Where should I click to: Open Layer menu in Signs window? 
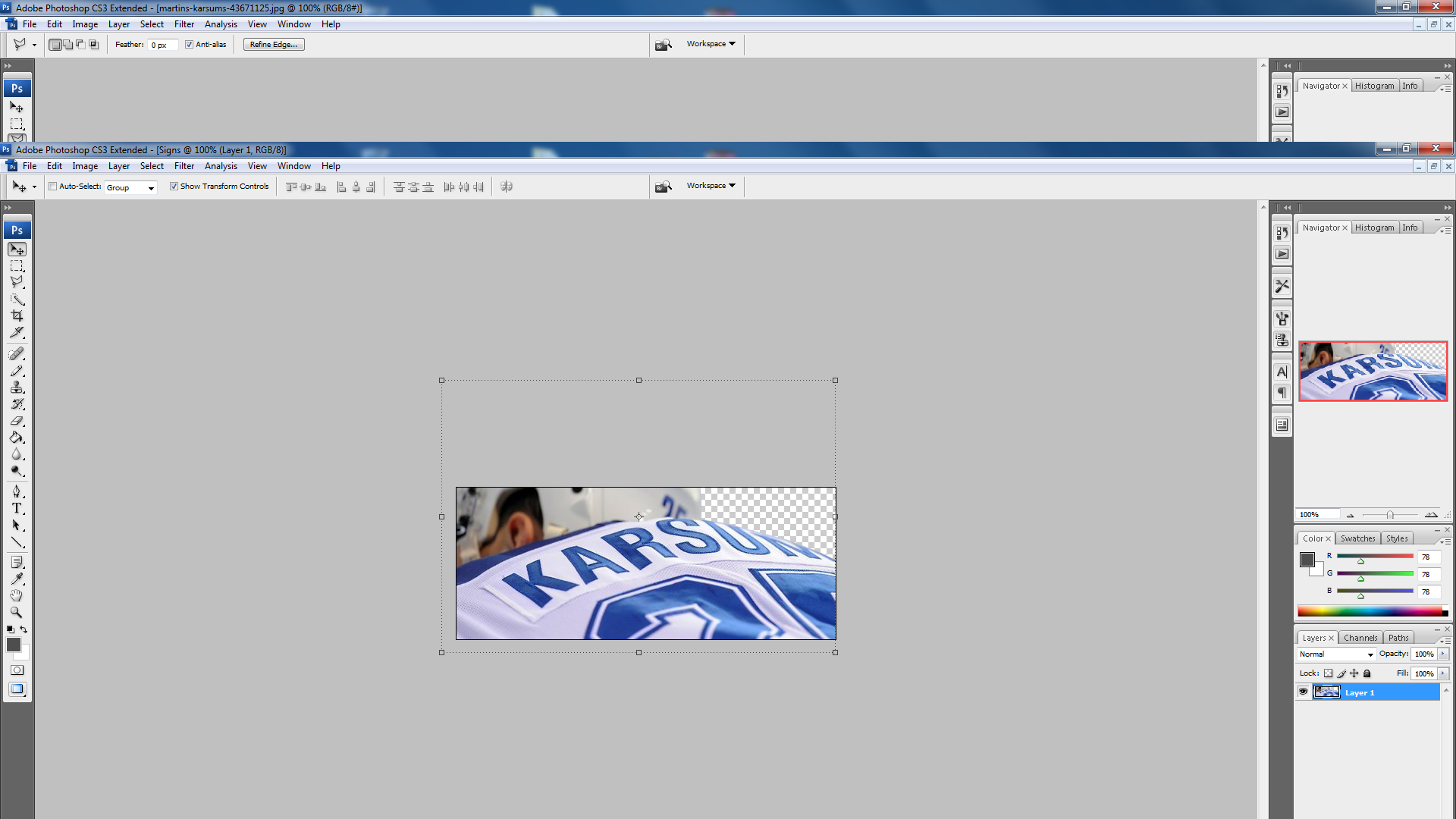click(x=119, y=166)
